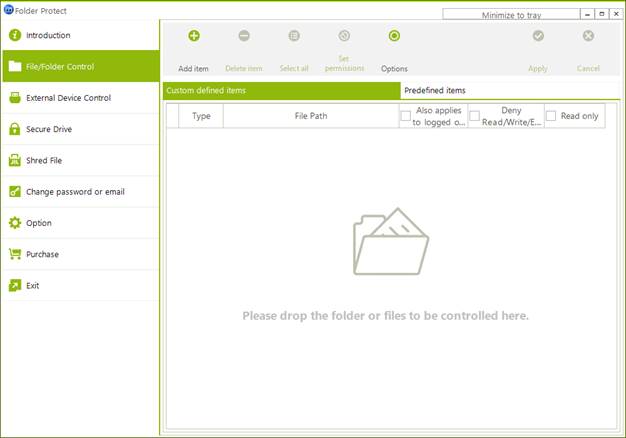Toggle the Read only header checkbox

tap(551, 116)
